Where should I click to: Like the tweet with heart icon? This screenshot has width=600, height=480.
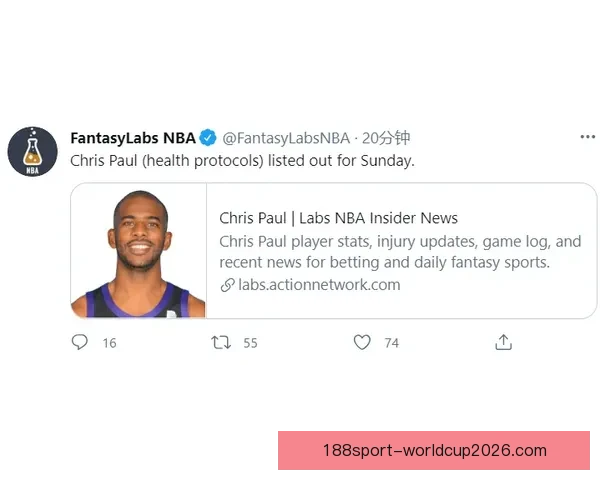(362, 342)
